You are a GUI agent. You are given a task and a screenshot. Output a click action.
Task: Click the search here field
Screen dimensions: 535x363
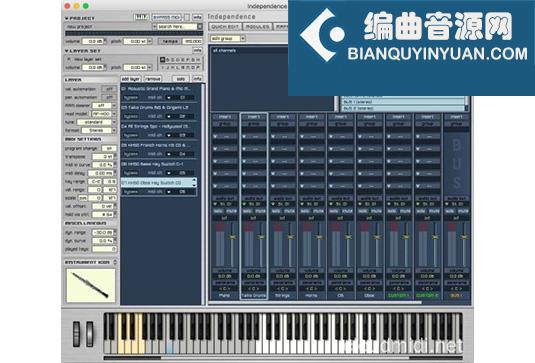click(x=177, y=27)
